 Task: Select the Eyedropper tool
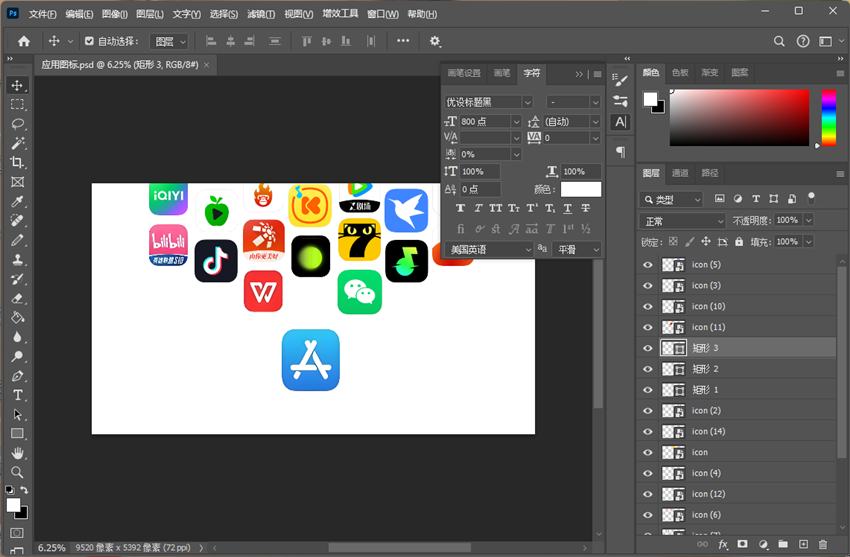point(17,202)
